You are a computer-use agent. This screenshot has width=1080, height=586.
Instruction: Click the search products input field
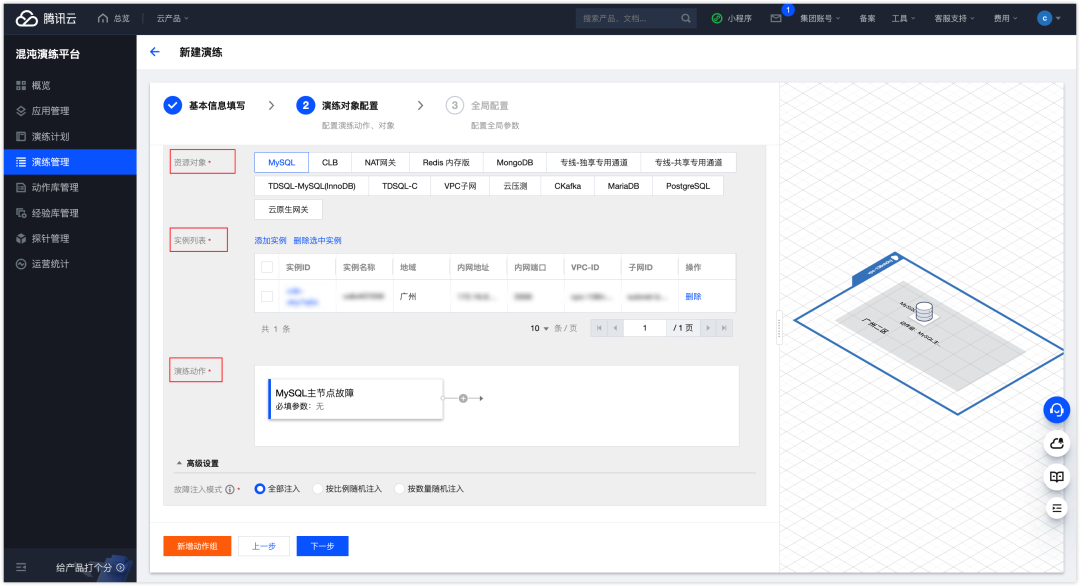point(628,19)
